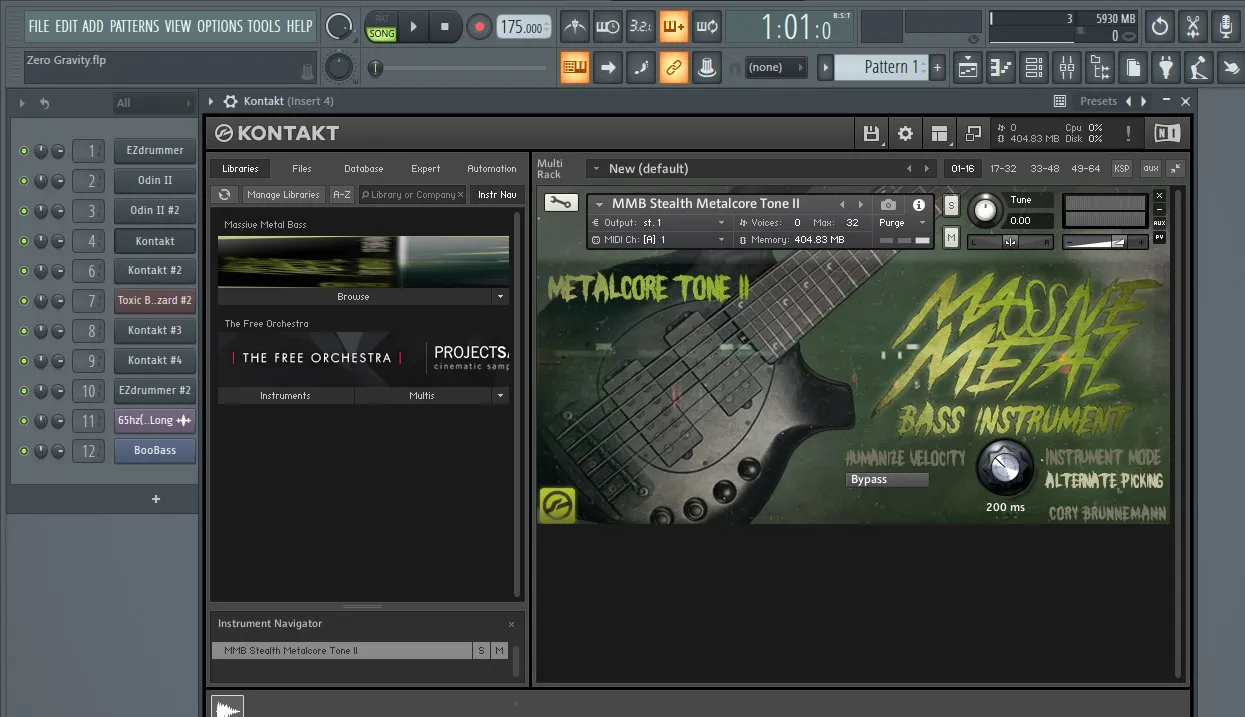Open the Output st.1 dropdown
Screen dimensions: 1245x717
(x=660, y=223)
